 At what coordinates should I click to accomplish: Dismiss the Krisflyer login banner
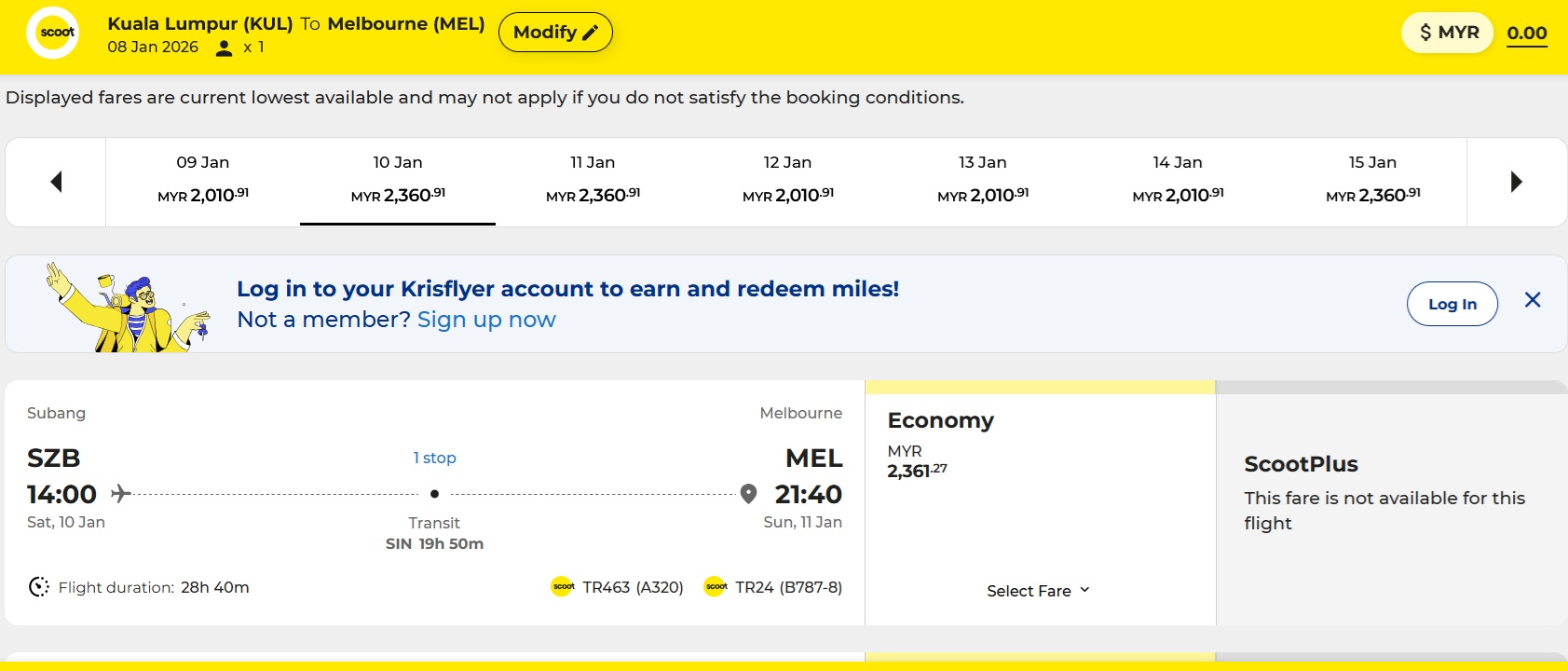pos(1532,300)
